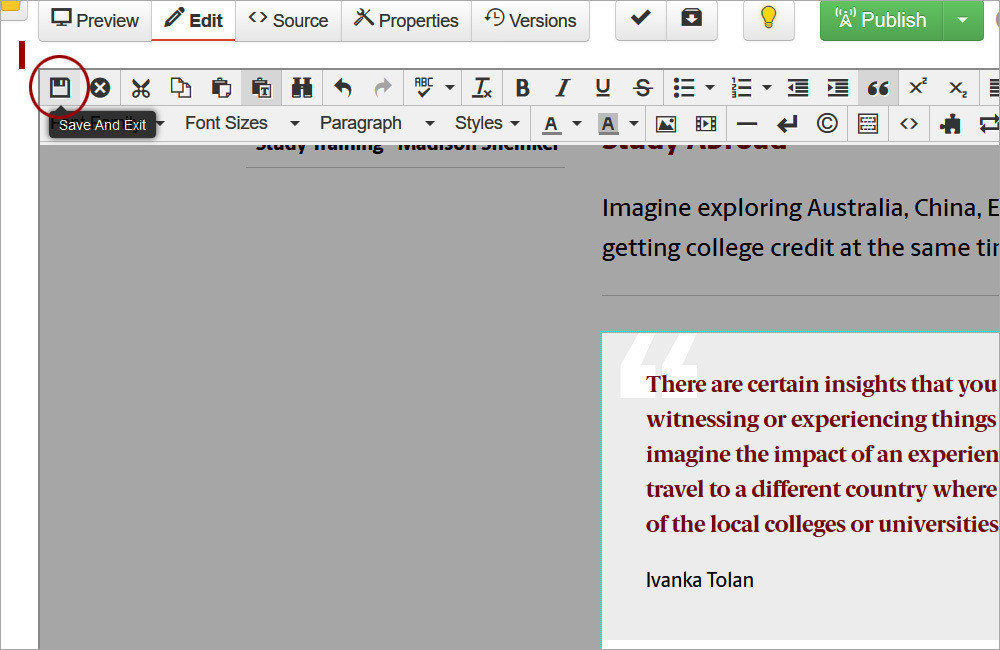
Task: Open the Font Sizes dropdown
Action: (241, 123)
